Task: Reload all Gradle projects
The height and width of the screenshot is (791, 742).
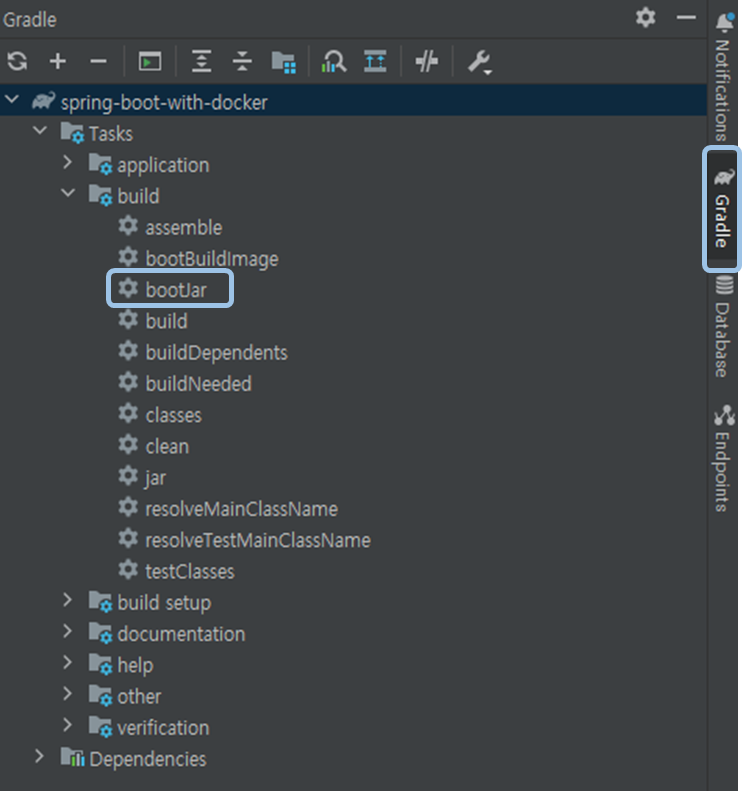Action: 18,62
